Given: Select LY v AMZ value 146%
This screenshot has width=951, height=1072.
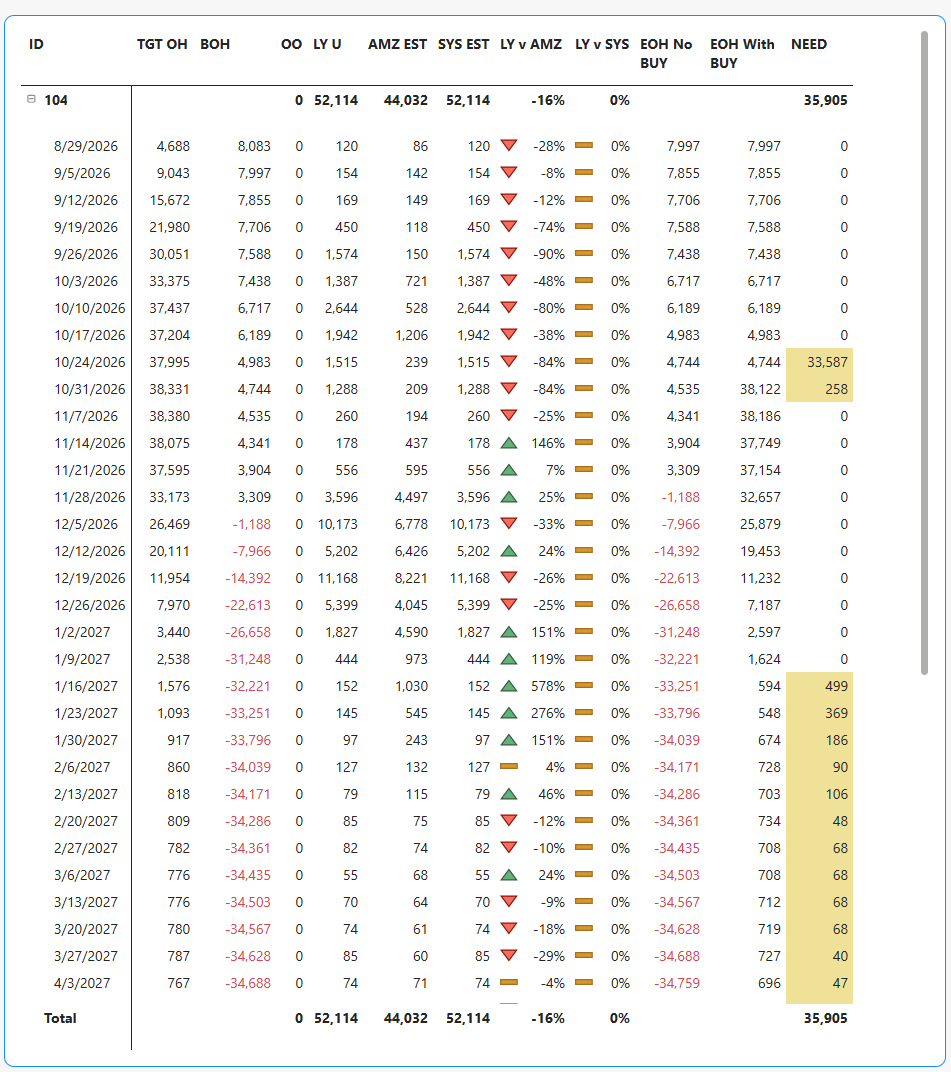Looking at the screenshot, I should [x=548, y=443].
